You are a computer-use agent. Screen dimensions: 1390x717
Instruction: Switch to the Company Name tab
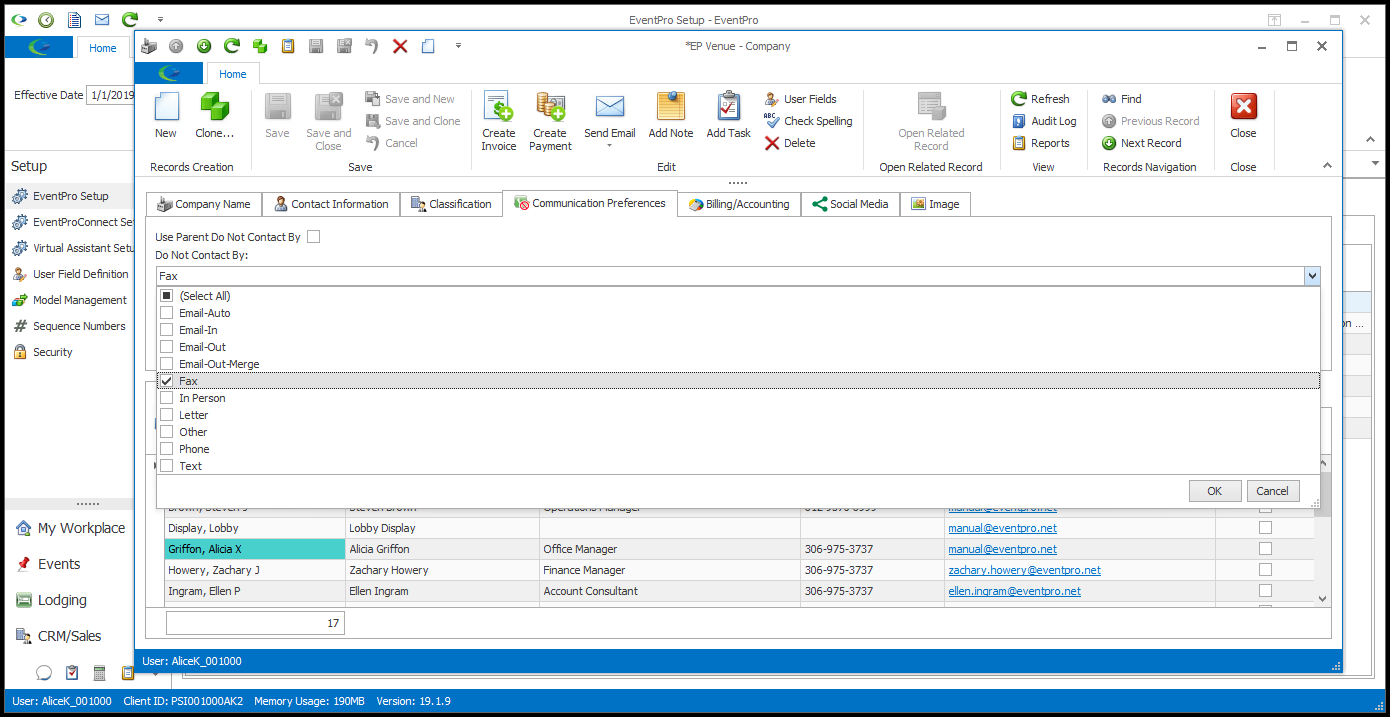pos(204,204)
